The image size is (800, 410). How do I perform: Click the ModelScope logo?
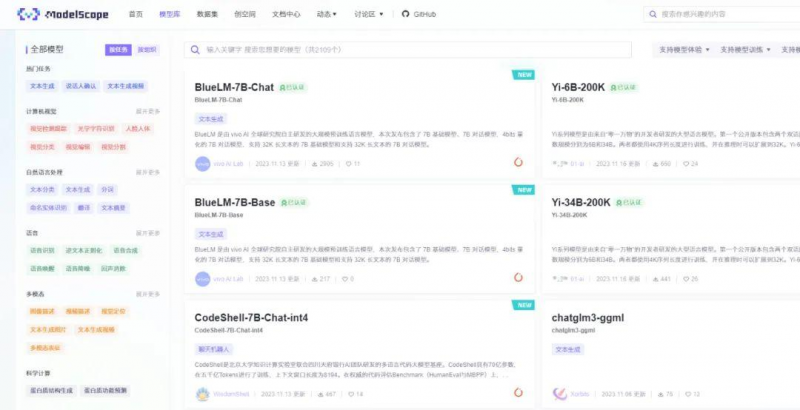(x=63, y=14)
